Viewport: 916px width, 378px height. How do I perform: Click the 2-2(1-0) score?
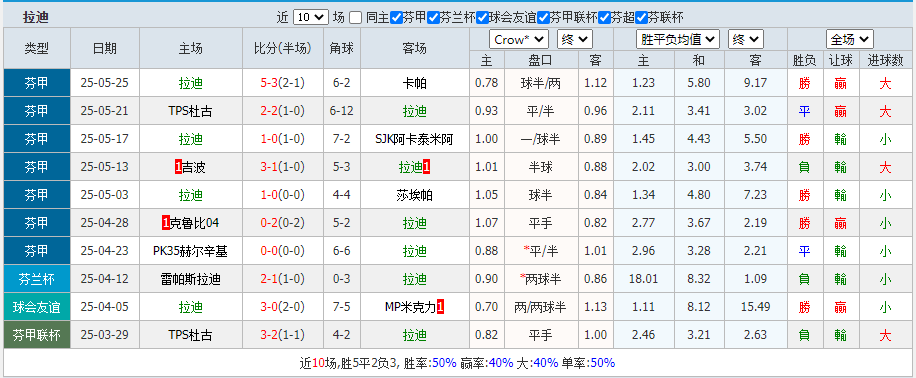click(x=283, y=111)
